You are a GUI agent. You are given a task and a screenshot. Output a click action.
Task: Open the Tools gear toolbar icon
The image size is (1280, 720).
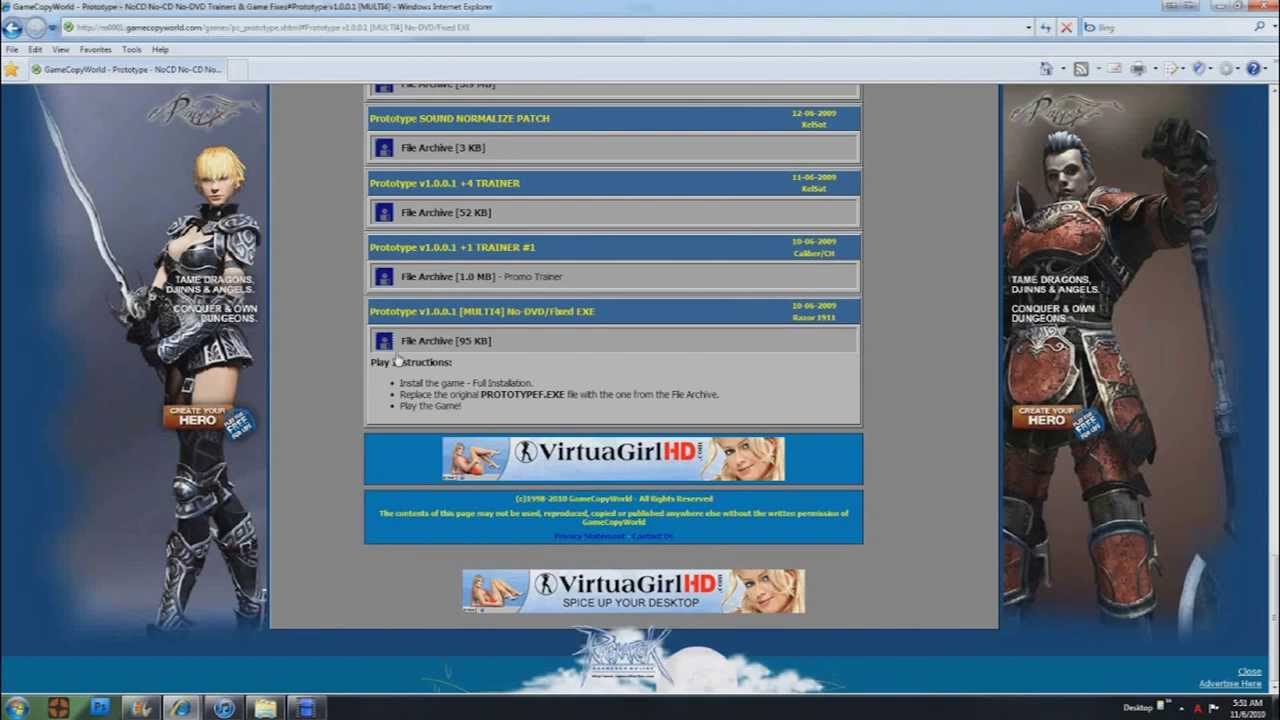point(1226,69)
